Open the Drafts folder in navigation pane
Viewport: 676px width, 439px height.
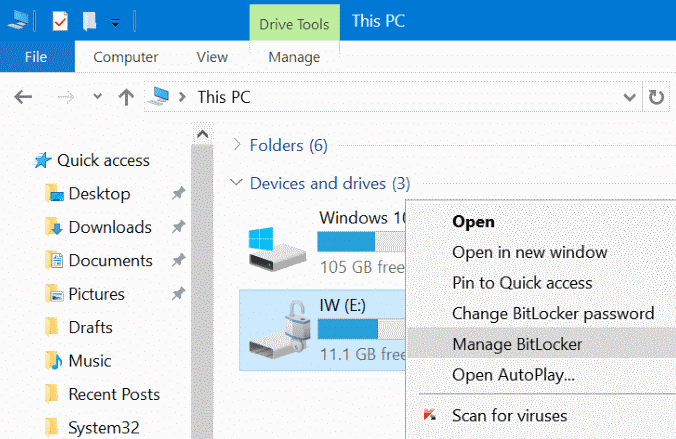point(90,327)
